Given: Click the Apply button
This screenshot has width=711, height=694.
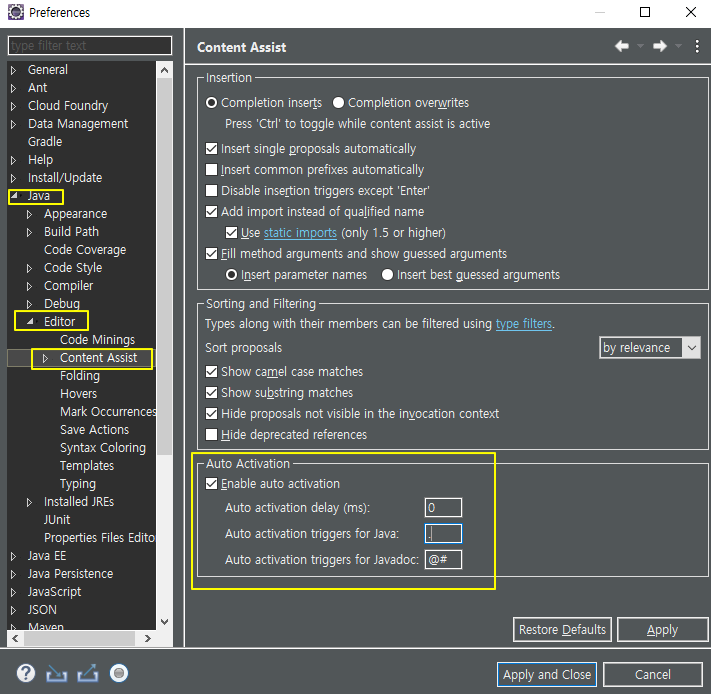Looking at the screenshot, I should click(662, 630).
